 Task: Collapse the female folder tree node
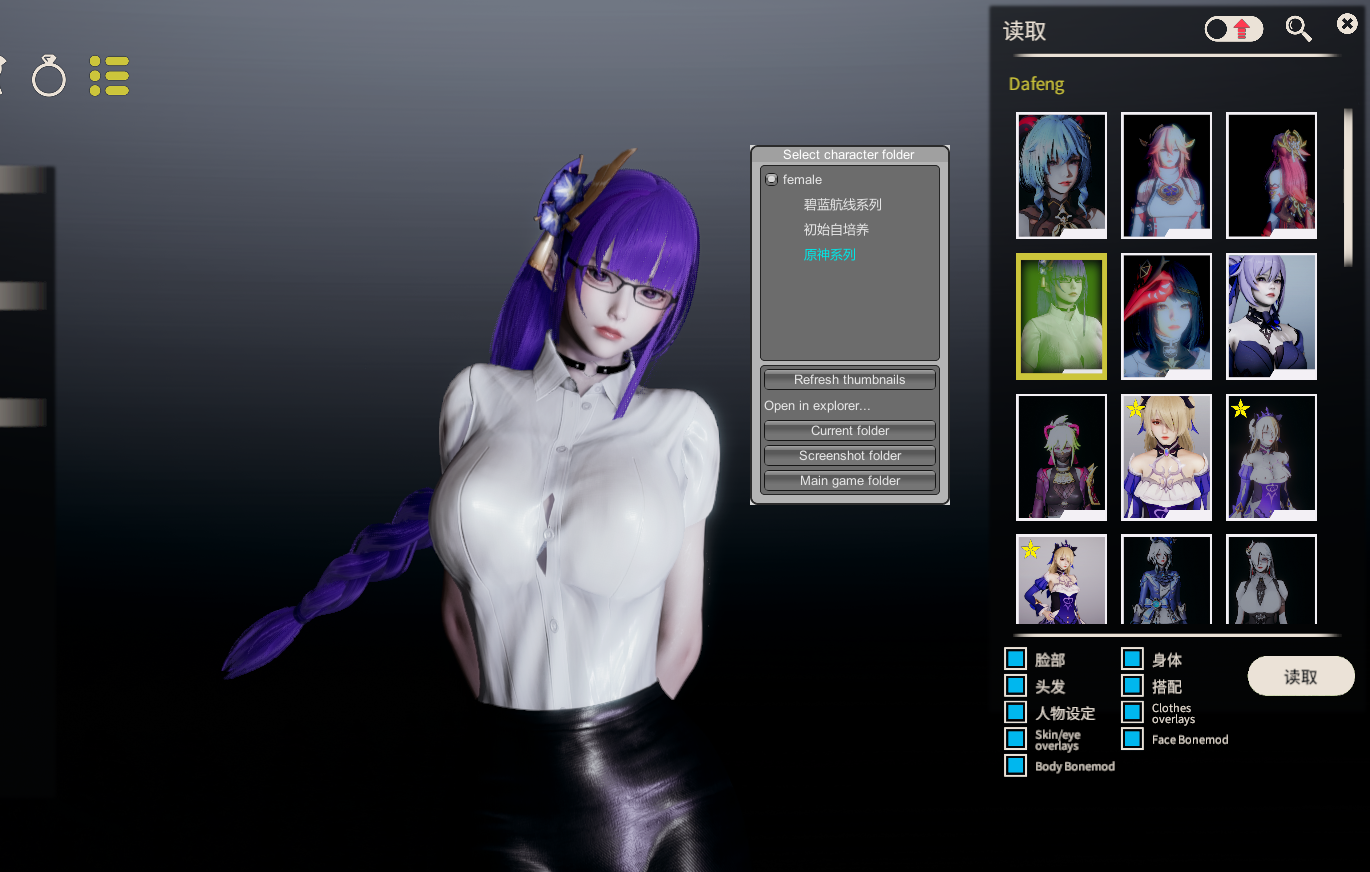771,180
